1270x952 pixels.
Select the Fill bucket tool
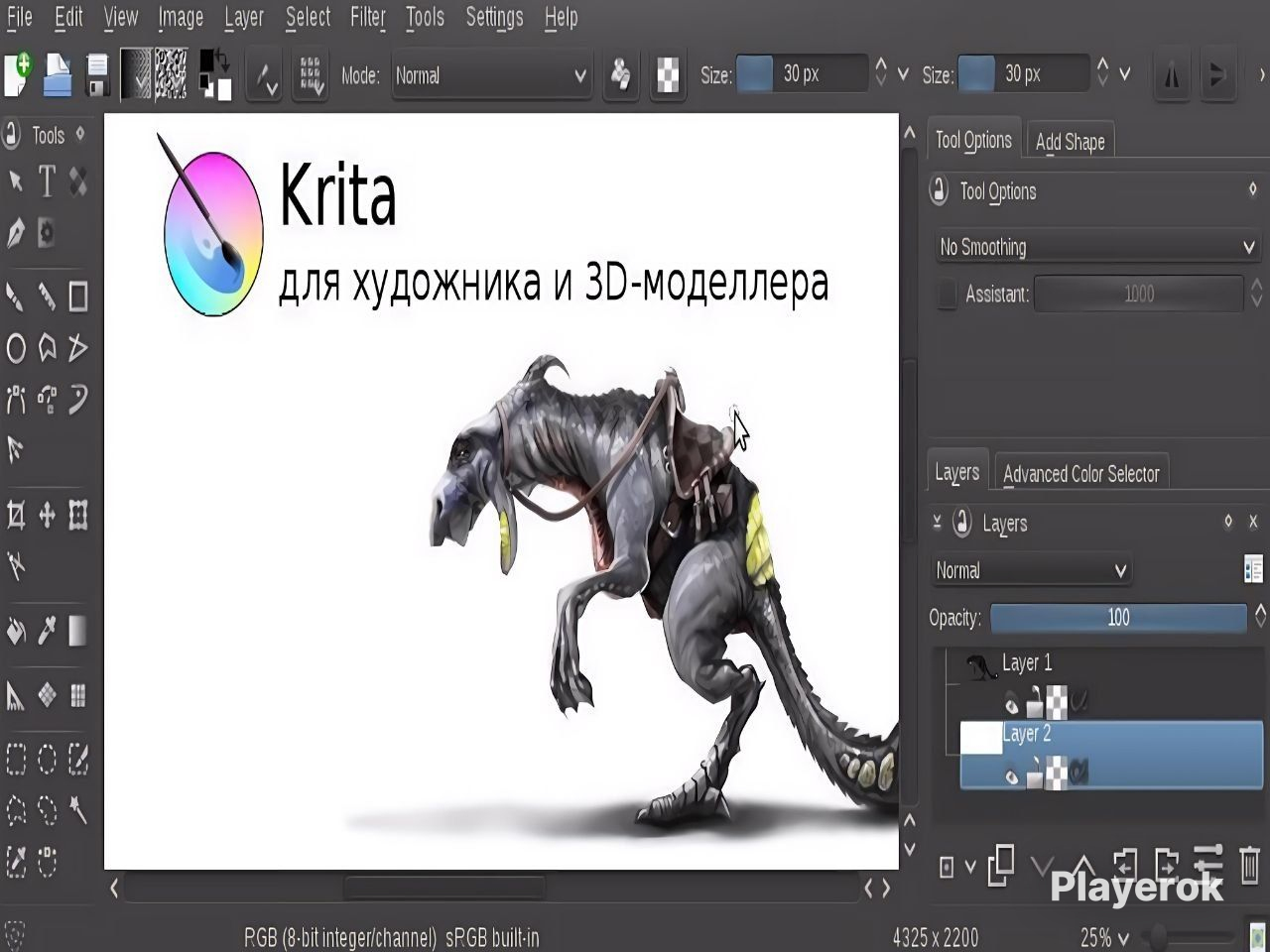click(15, 631)
